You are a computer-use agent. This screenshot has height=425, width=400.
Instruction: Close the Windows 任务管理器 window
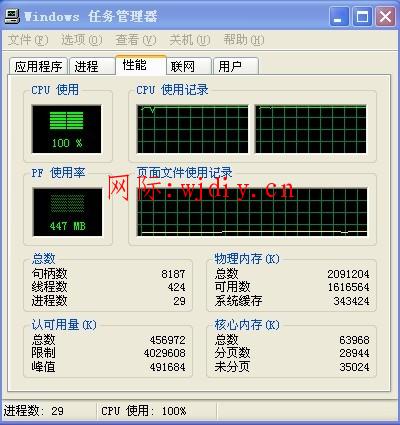[x=385, y=16]
